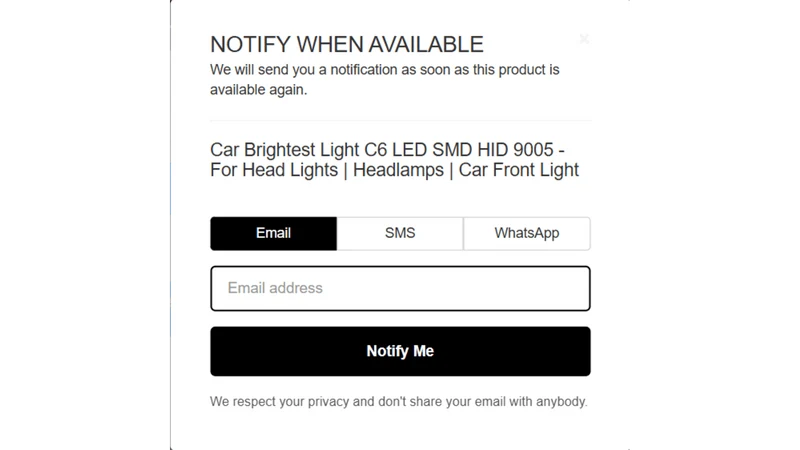Keep Email as the selected channel

273,233
